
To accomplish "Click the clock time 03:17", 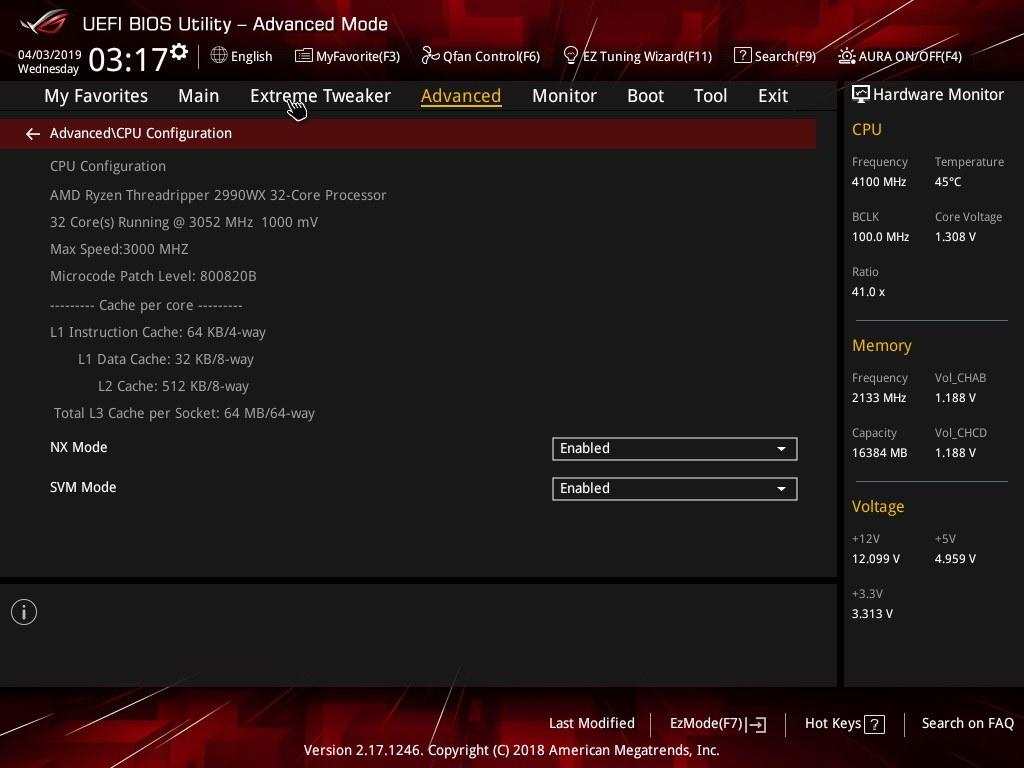I will click(128, 59).
